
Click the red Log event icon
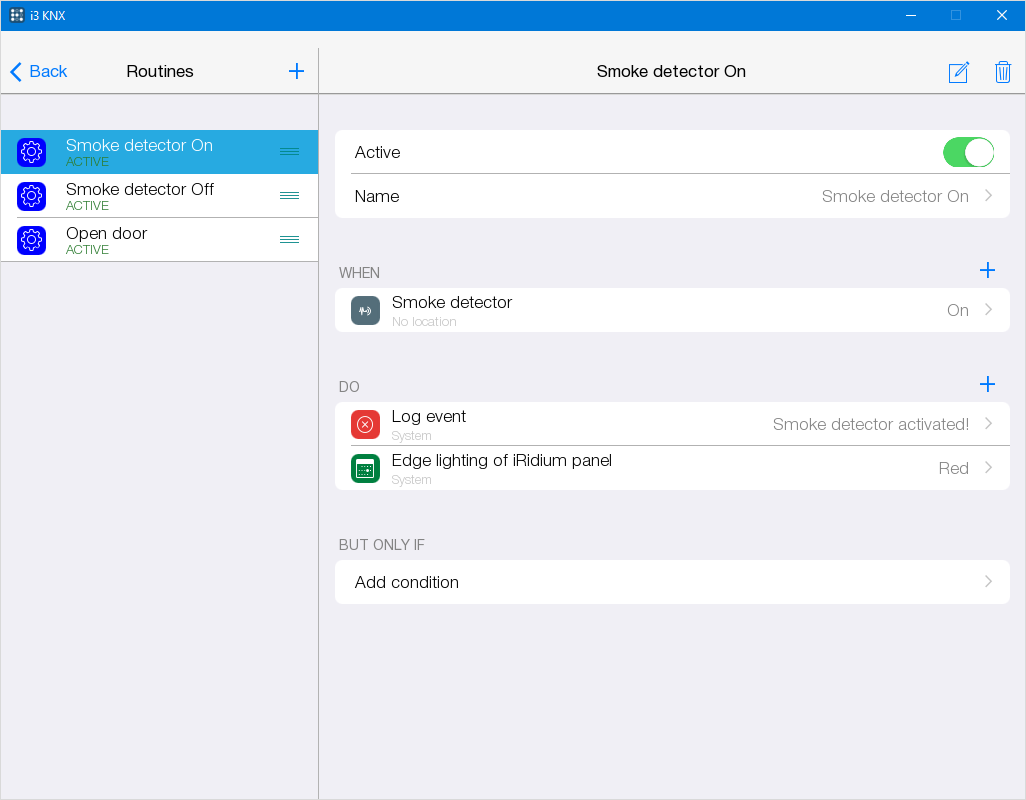coord(365,424)
